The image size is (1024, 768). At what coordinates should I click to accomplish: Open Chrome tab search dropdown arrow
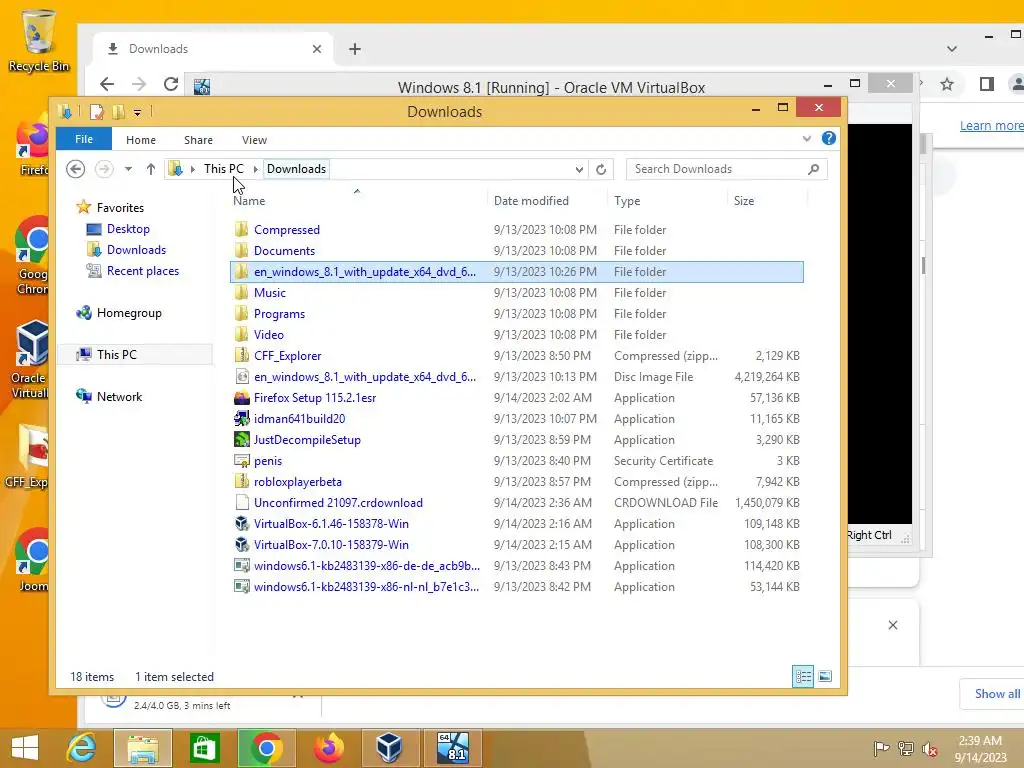pyautogui.click(x=952, y=49)
